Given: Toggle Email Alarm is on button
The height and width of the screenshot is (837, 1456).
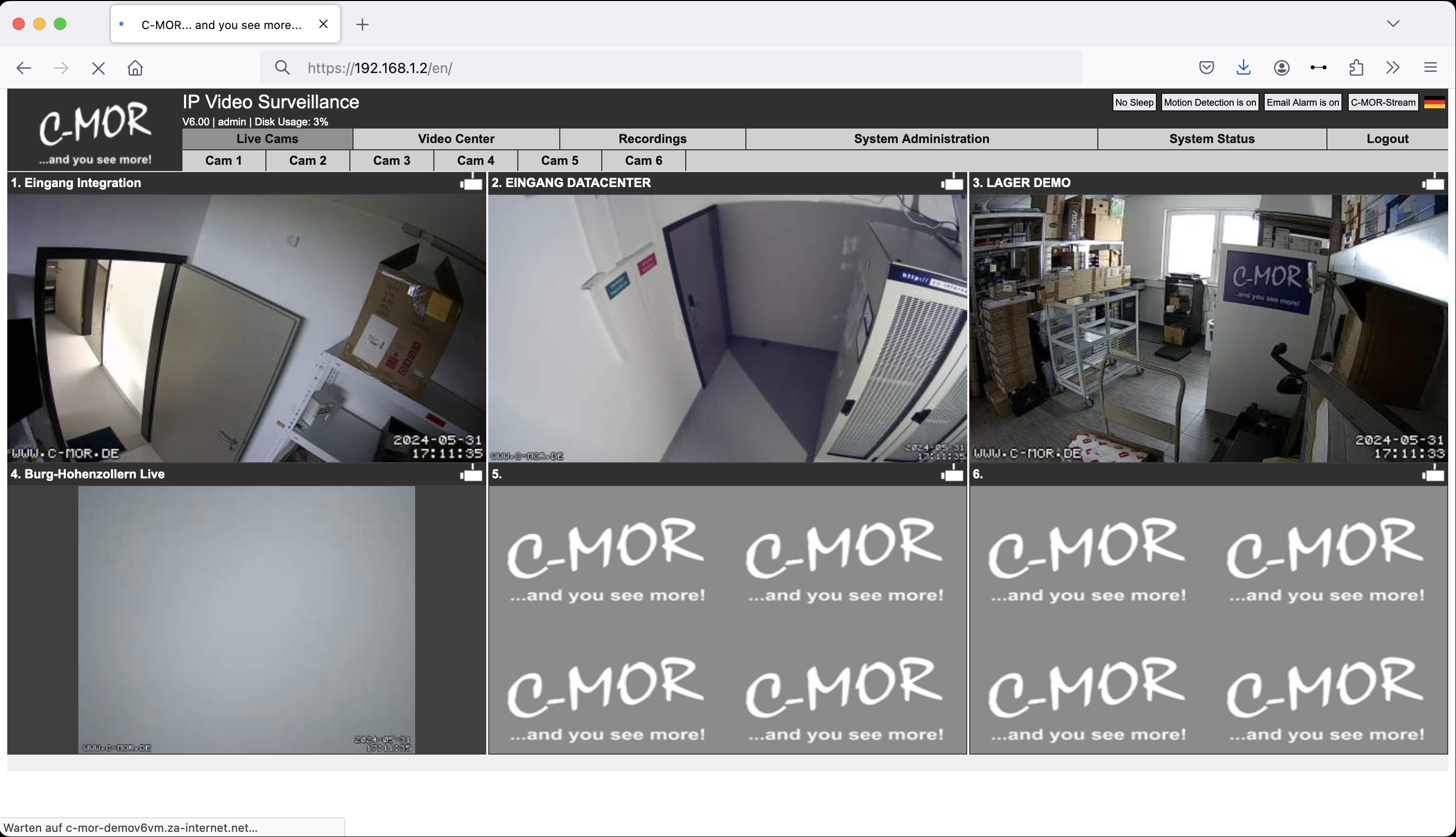Looking at the screenshot, I should click(x=1303, y=102).
